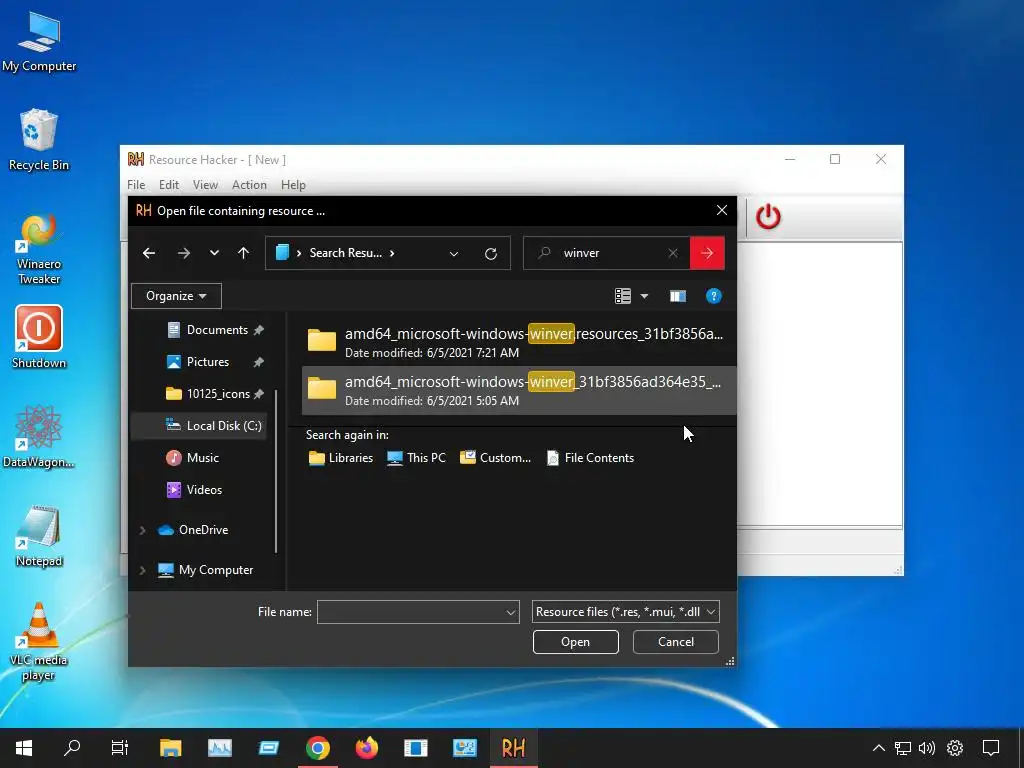Open the View menu in Resource Hacker
The width and height of the screenshot is (1024, 768).
205,185
